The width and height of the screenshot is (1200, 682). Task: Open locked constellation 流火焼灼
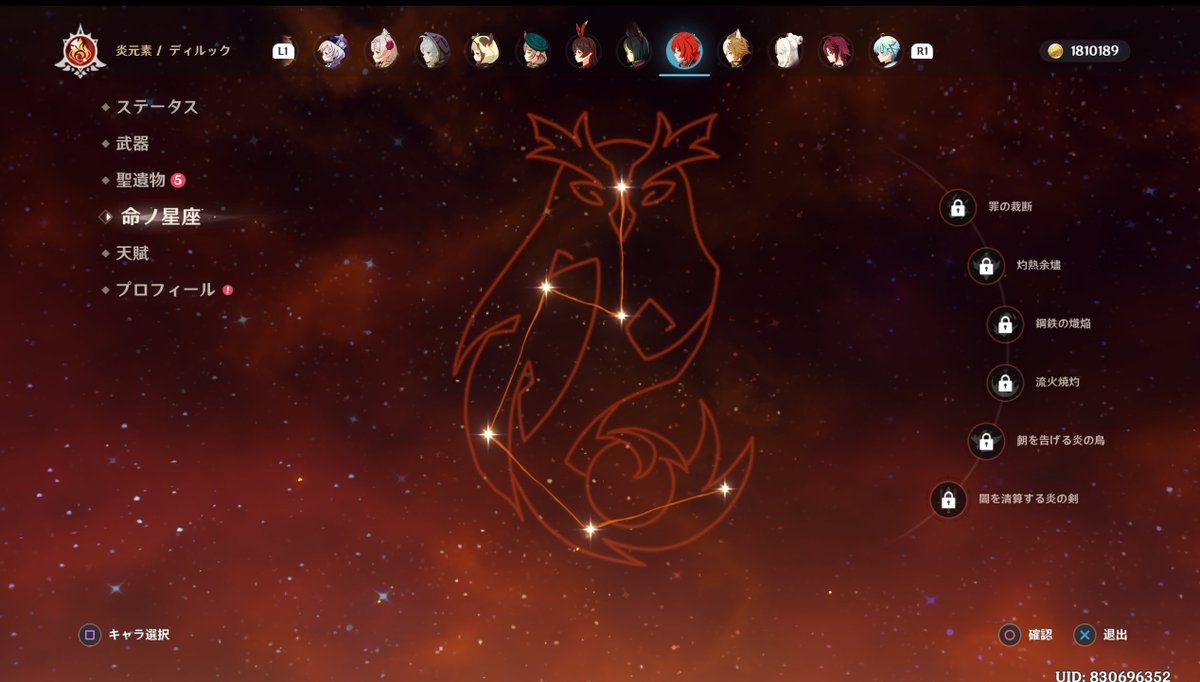(x=1005, y=382)
